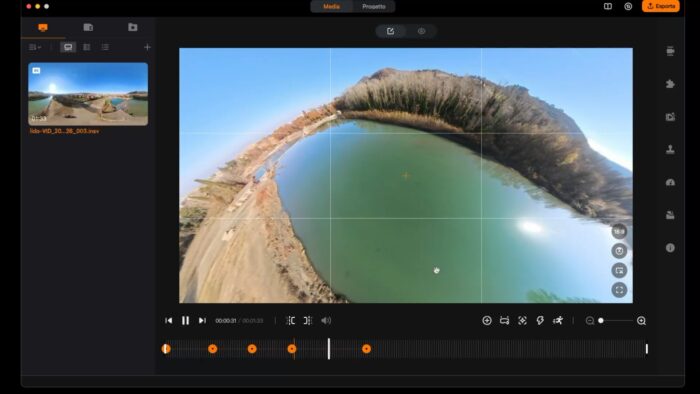
Task: Click the white end-trim handle of the timeline
Action: [x=646, y=349]
